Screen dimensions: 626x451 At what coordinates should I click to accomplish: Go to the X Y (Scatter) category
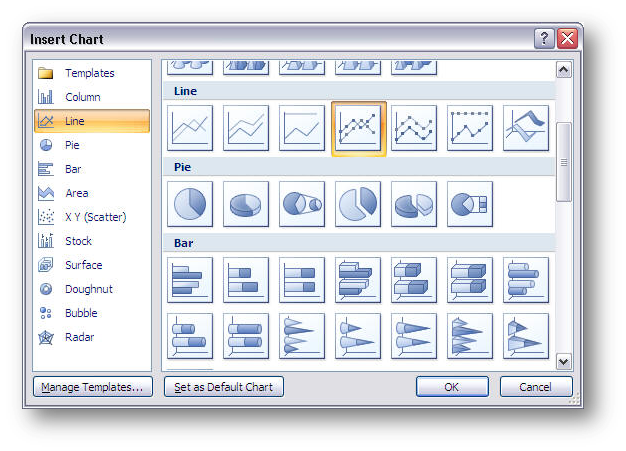point(95,217)
